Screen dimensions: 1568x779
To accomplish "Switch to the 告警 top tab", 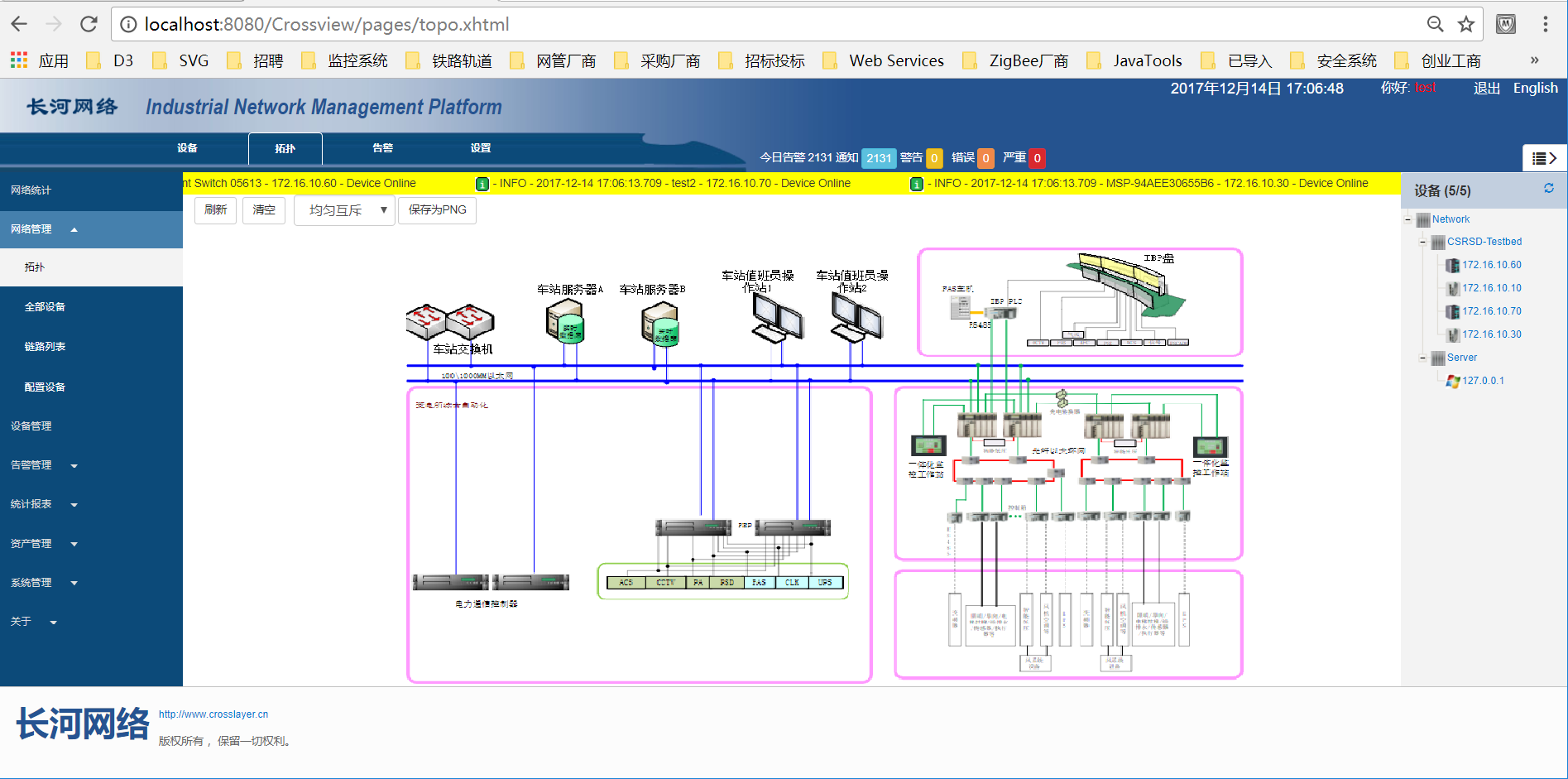I will pyautogui.click(x=382, y=148).
